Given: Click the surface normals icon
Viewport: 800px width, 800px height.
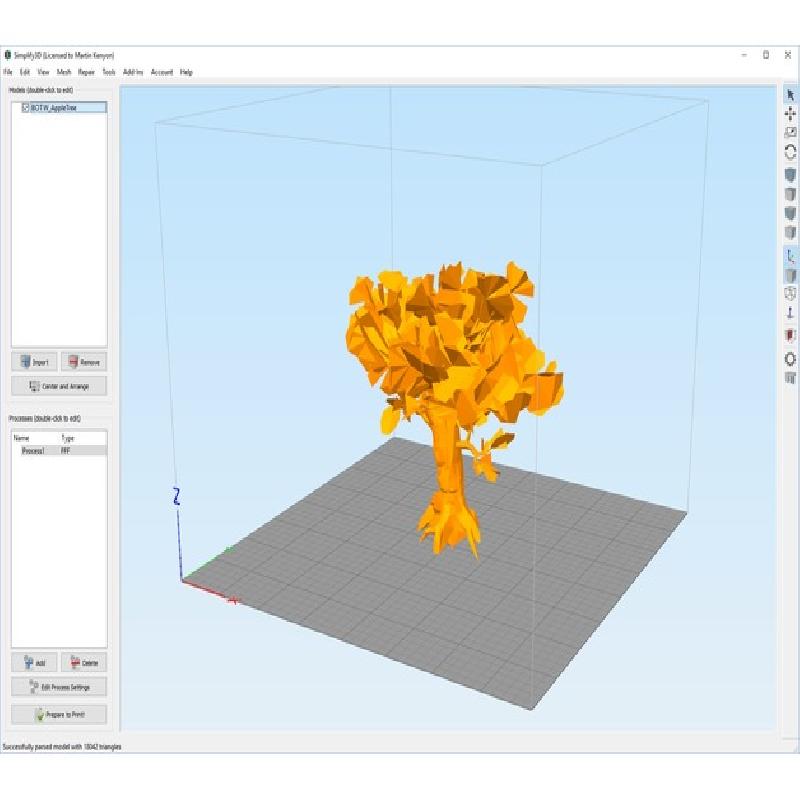Looking at the screenshot, I should tap(790, 313).
